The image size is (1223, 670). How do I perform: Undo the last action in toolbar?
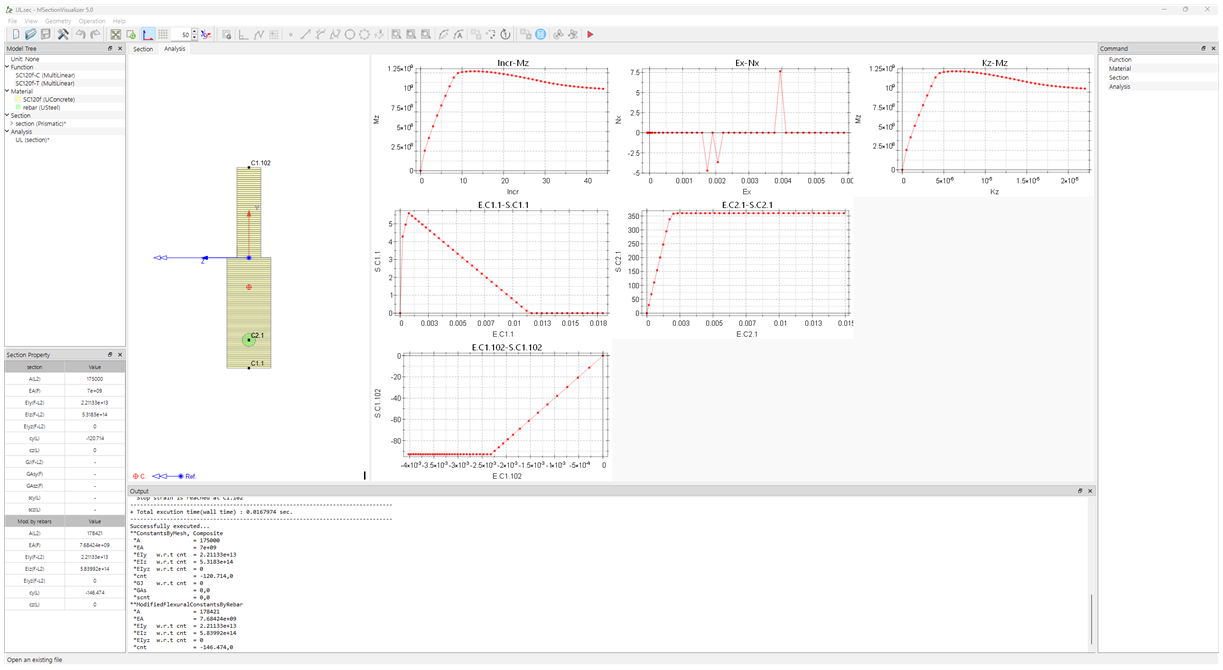tap(79, 34)
